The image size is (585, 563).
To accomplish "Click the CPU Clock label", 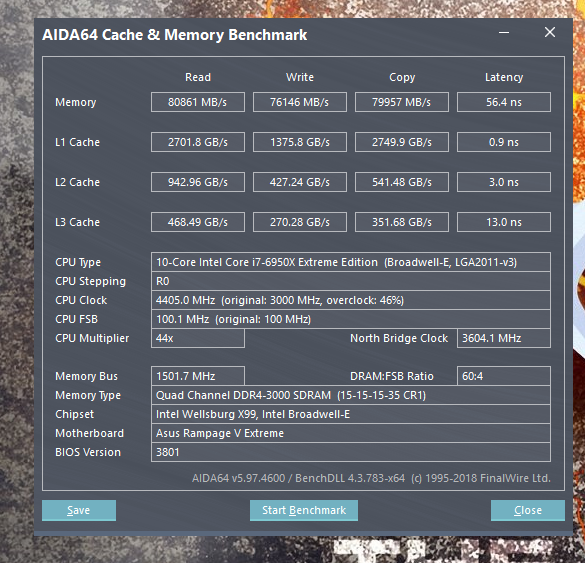I will pyautogui.click(x=81, y=300).
